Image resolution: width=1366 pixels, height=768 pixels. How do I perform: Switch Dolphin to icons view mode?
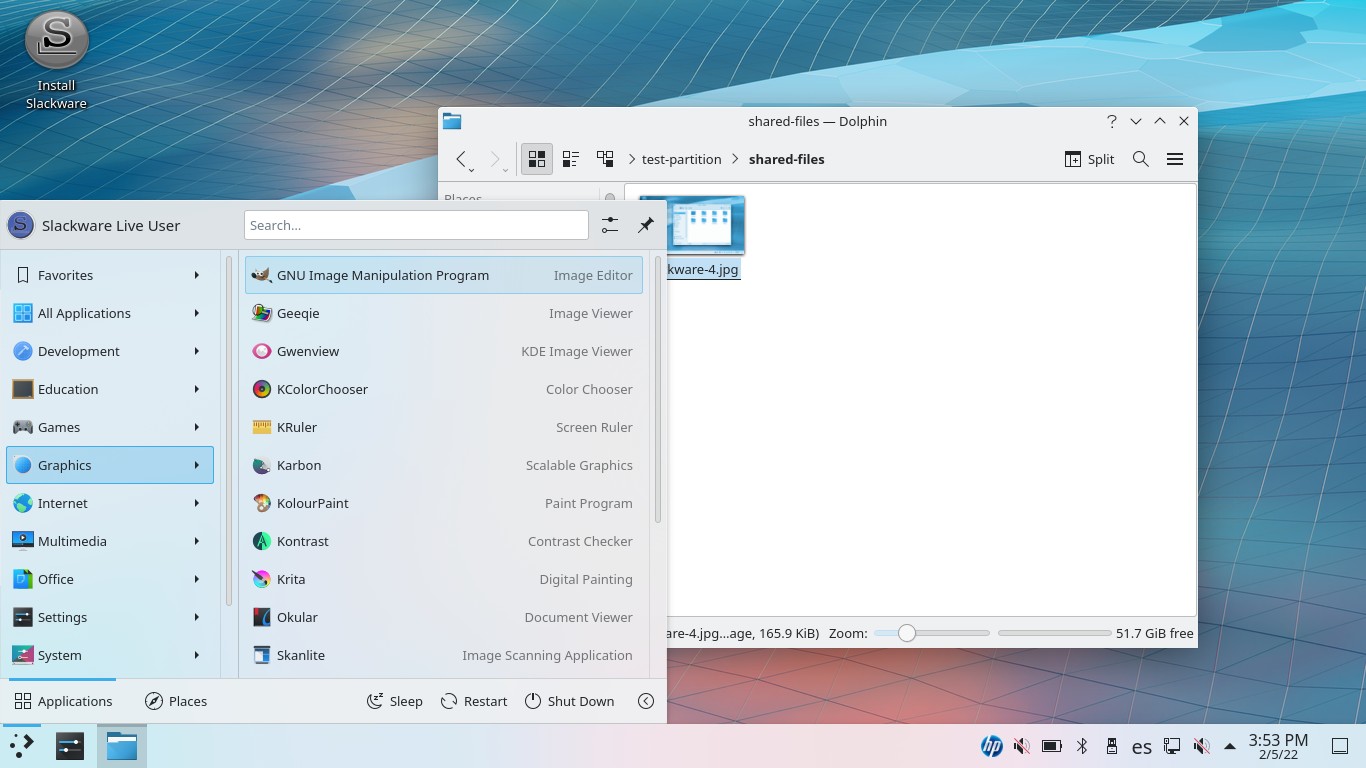(537, 159)
